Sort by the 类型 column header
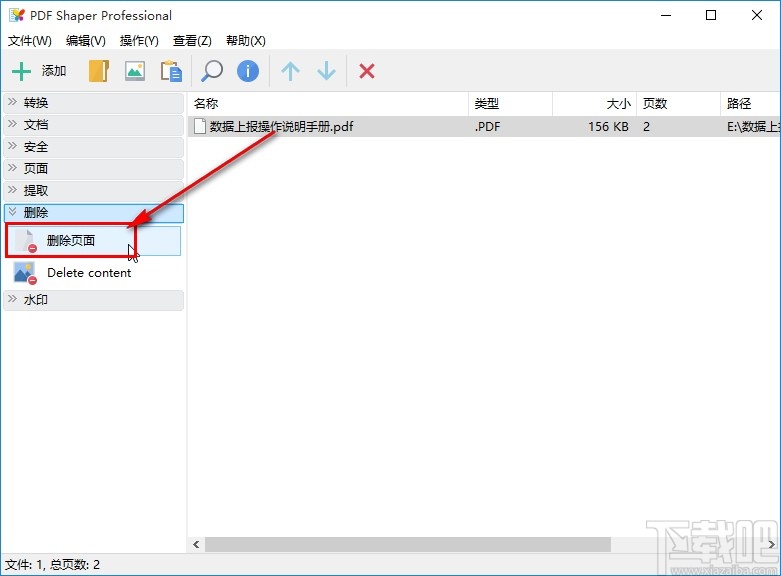This screenshot has height=576, width=781. point(511,104)
